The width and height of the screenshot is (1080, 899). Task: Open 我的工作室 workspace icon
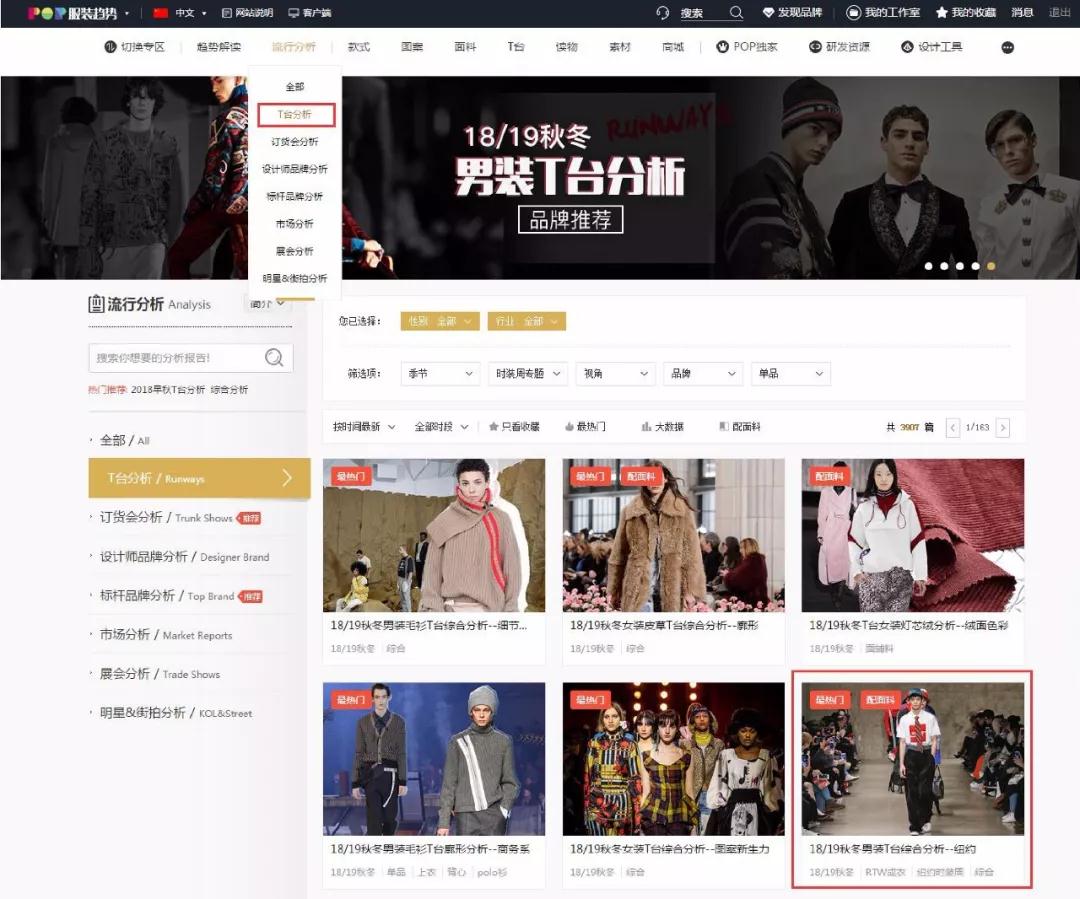point(853,12)
